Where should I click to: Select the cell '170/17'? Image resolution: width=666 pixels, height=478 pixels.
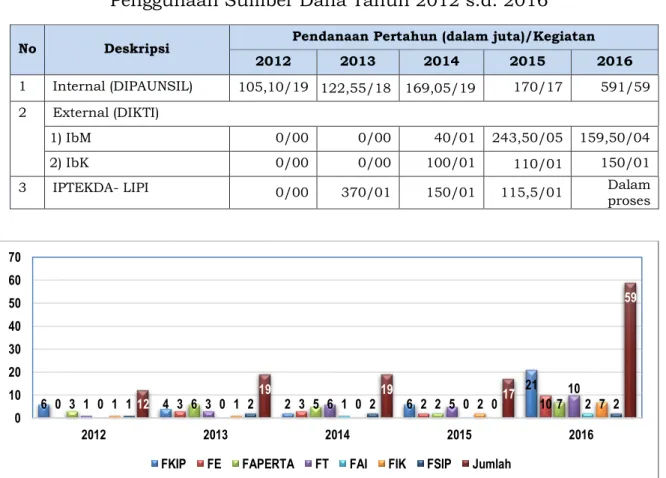click(528, 88)
